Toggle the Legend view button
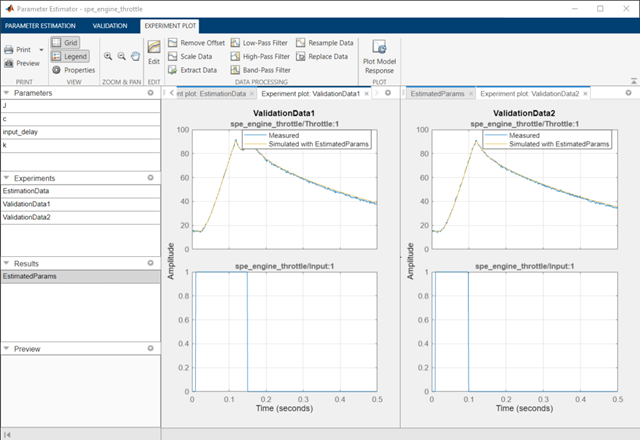Screen dimensions: 640x440 pos(70,56)
